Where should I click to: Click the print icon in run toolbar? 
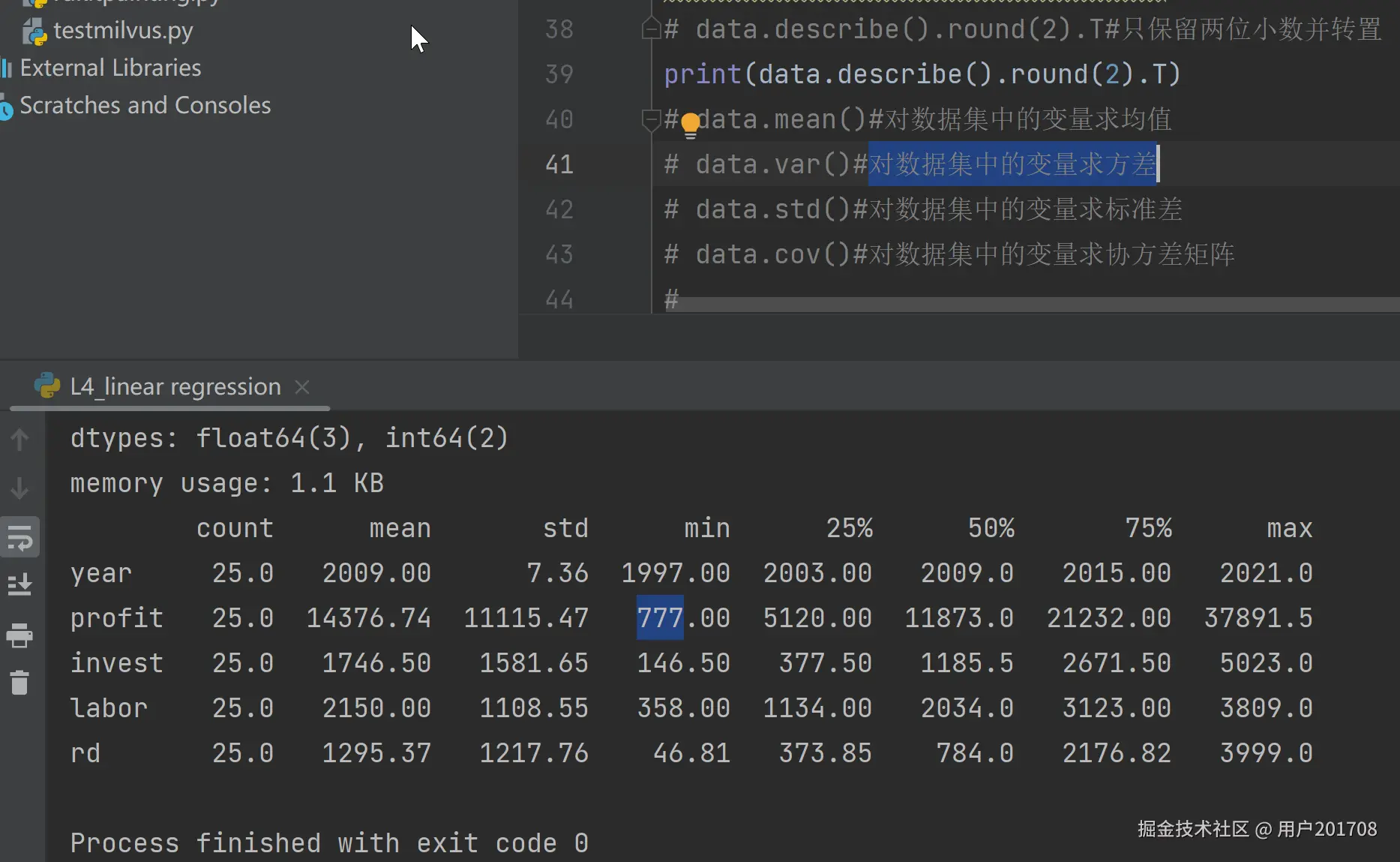pos(19,635)
